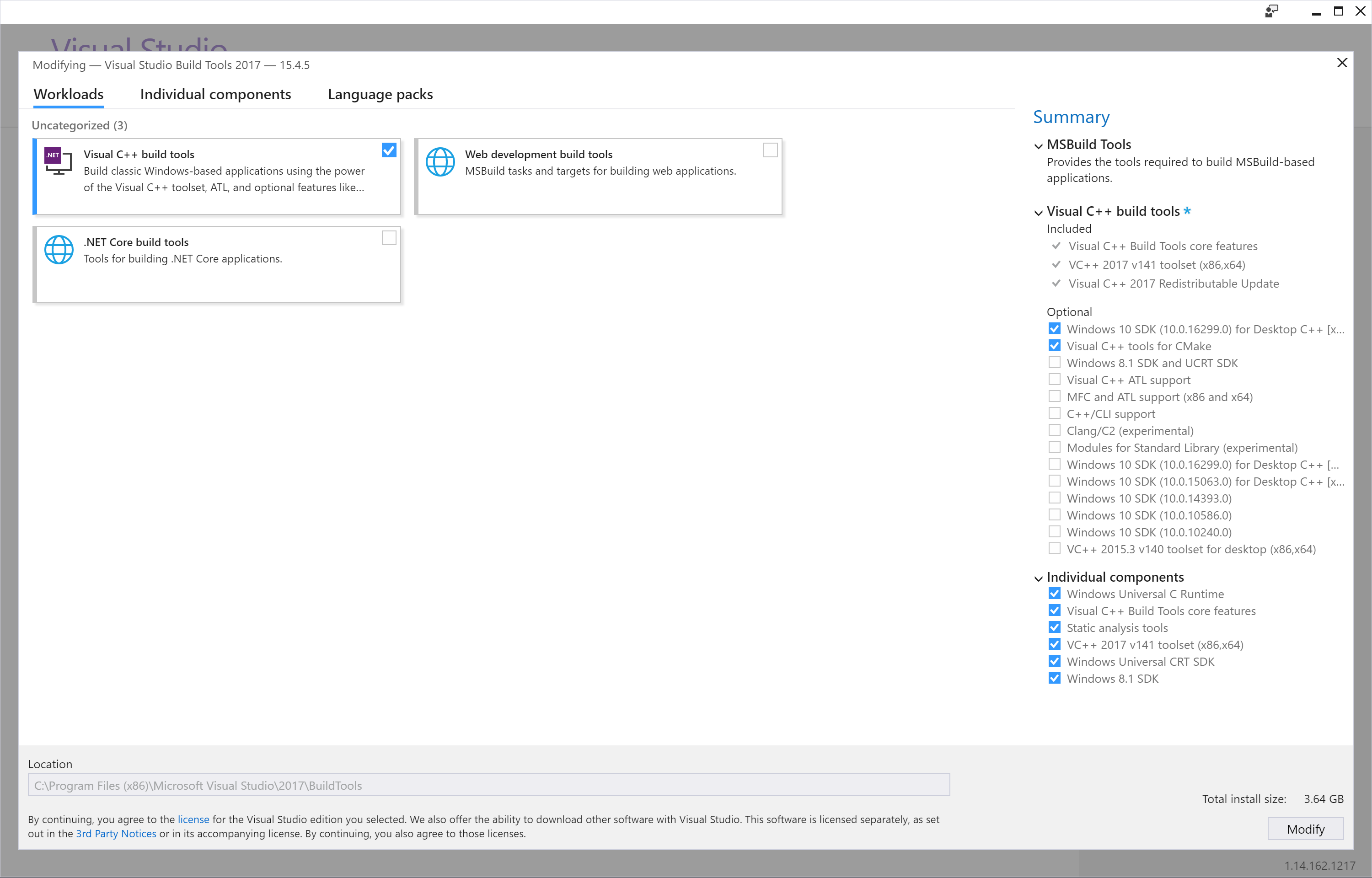Uncheck Windows 8.1 SDK individual component
The image size is (1372, 878).
pos(1054,678)
